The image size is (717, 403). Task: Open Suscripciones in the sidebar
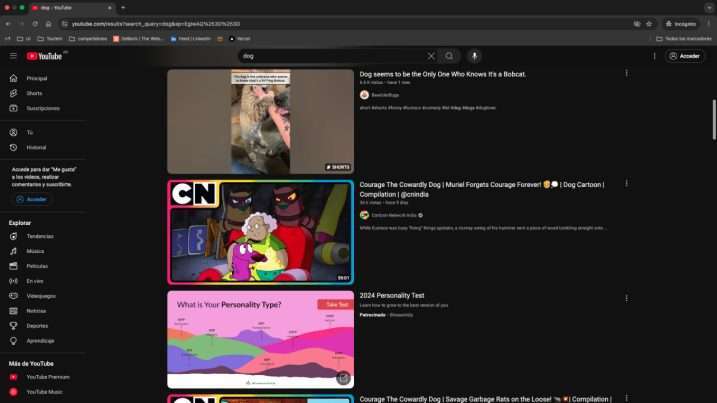[43, 108]
